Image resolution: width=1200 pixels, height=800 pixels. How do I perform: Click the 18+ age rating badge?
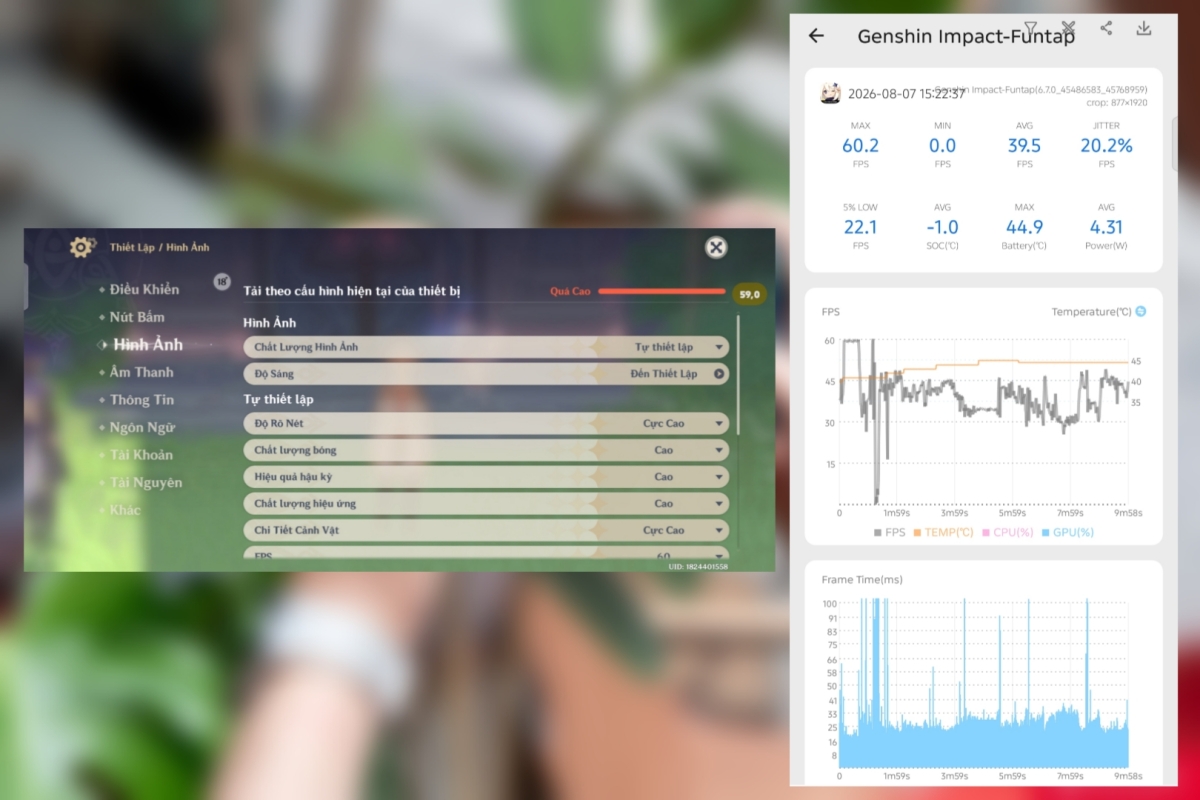[x=222, y=282]
